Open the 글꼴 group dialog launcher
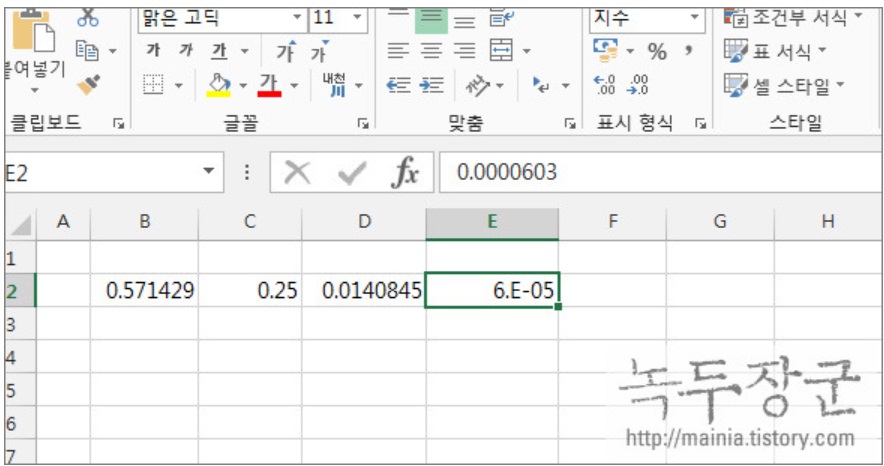 click(x=363, y=123)
